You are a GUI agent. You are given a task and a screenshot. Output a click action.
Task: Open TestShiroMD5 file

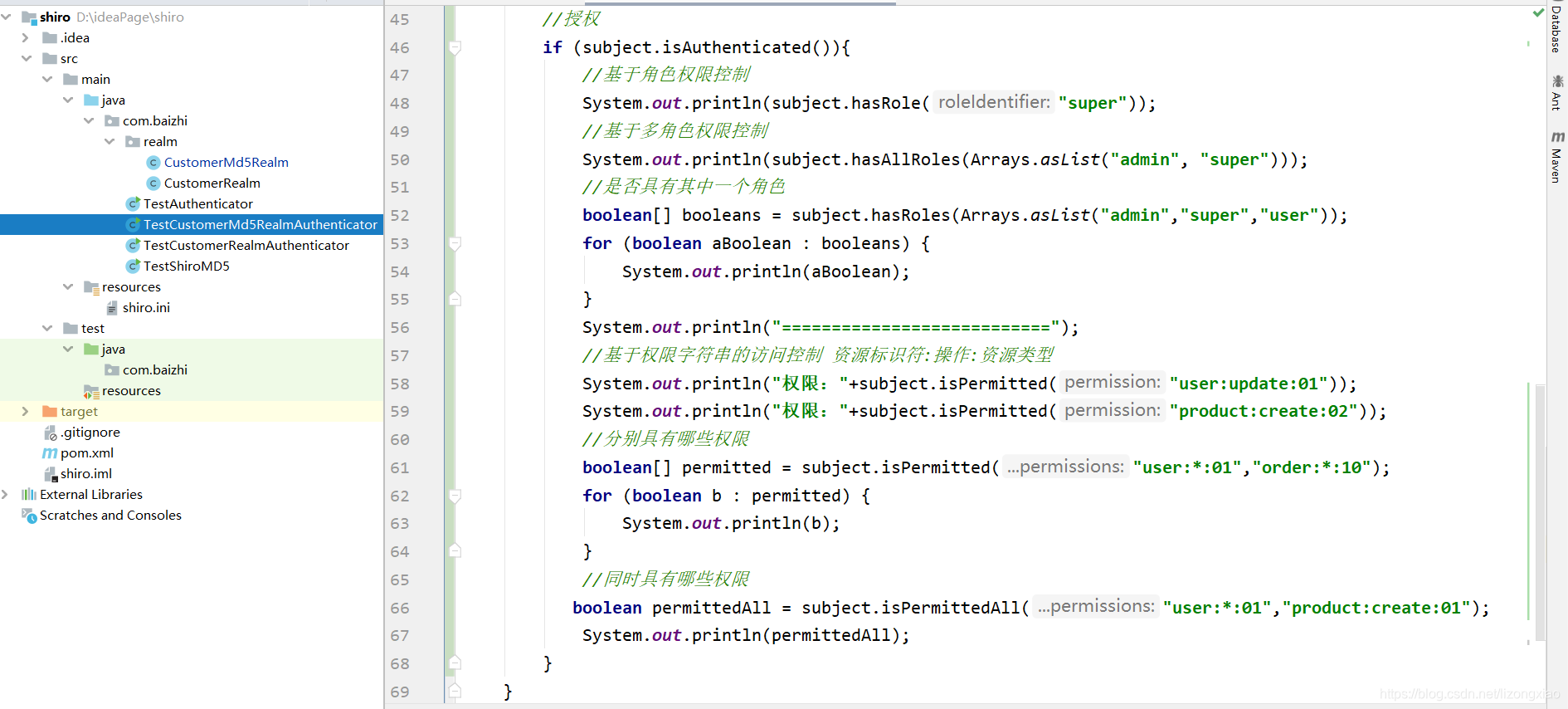click(187, 266)
